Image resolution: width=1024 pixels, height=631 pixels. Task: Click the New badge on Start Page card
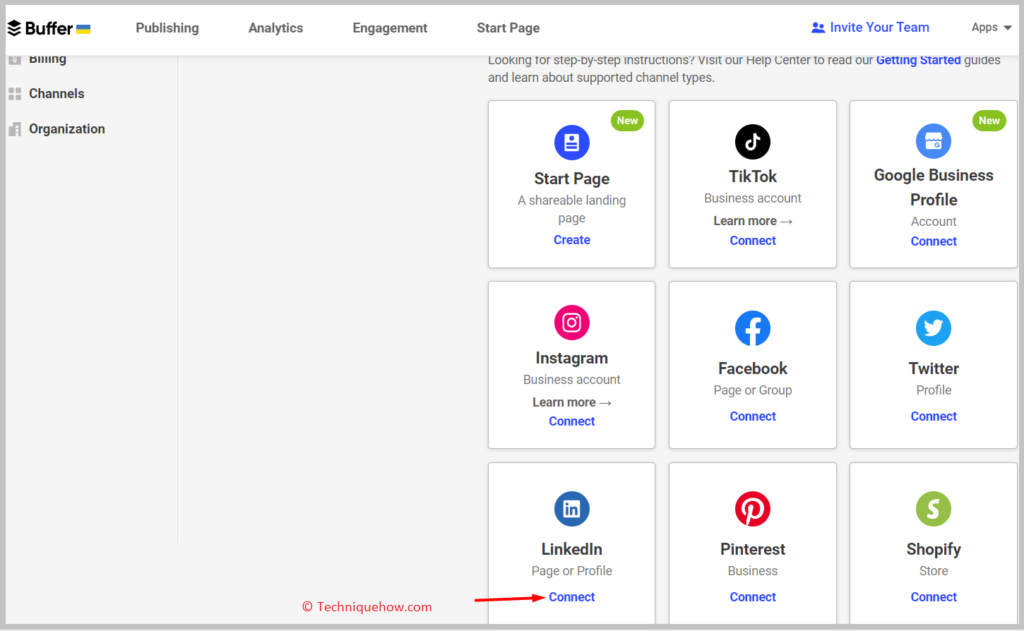[x=627, y=120]
